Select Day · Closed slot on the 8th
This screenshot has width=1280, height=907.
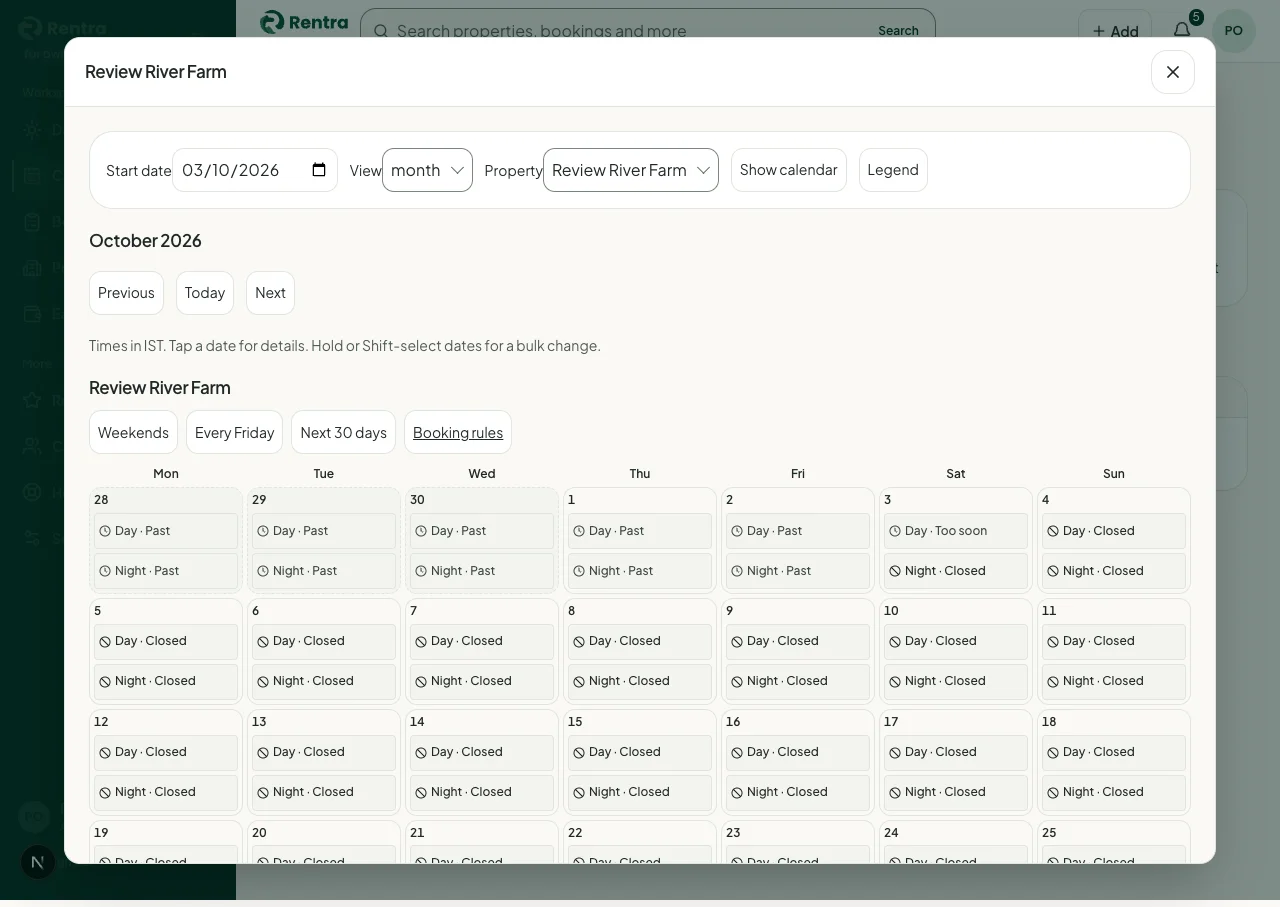coord(640,641)
